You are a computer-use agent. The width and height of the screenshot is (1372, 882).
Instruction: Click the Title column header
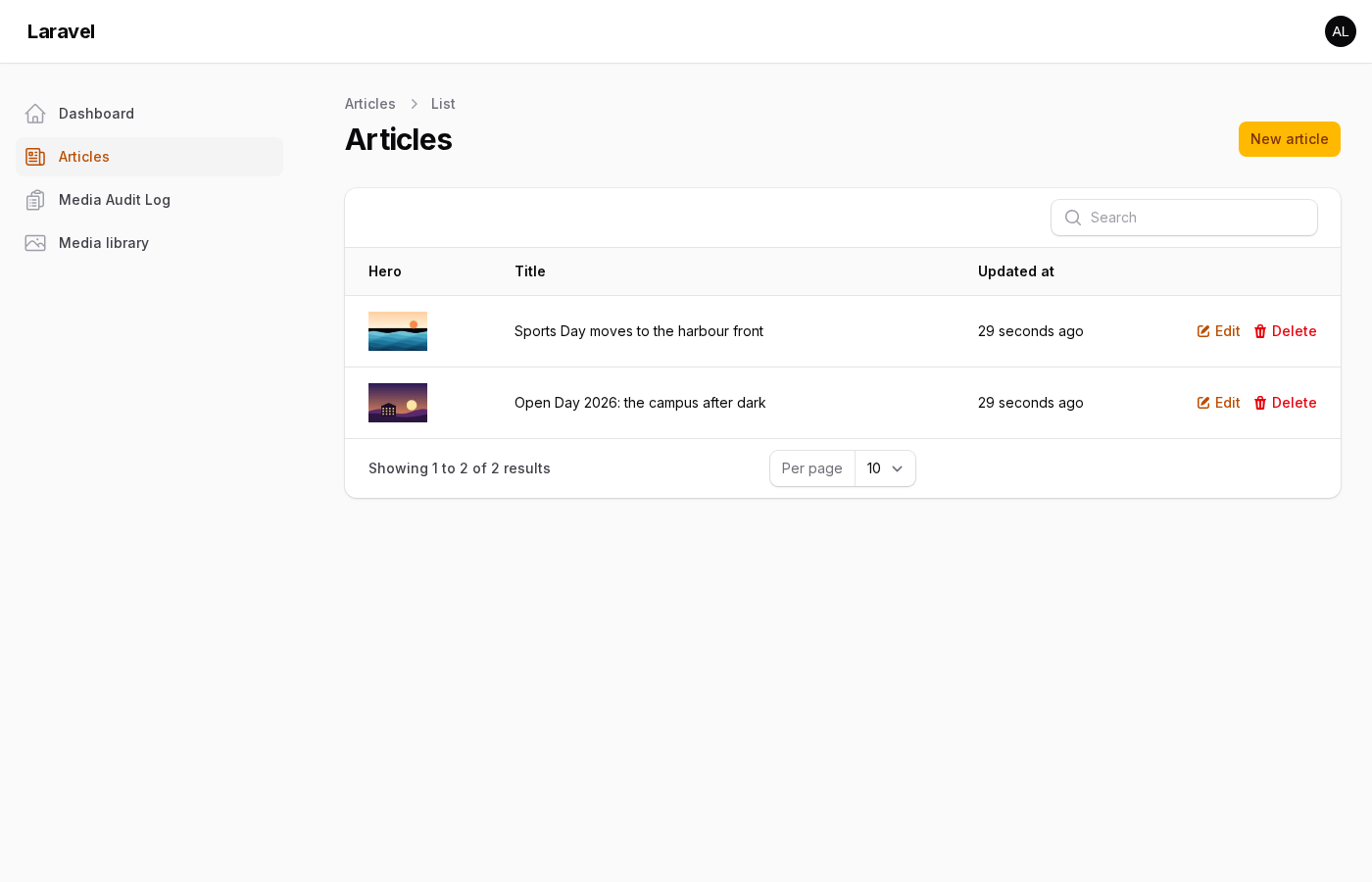(x=530, y=271)
